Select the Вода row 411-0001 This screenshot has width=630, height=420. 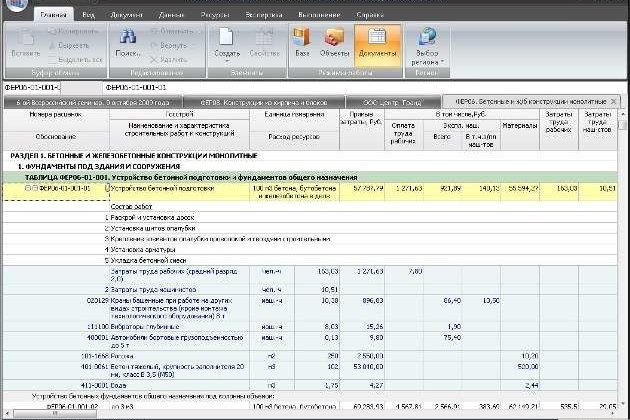(x=311, y=385)
